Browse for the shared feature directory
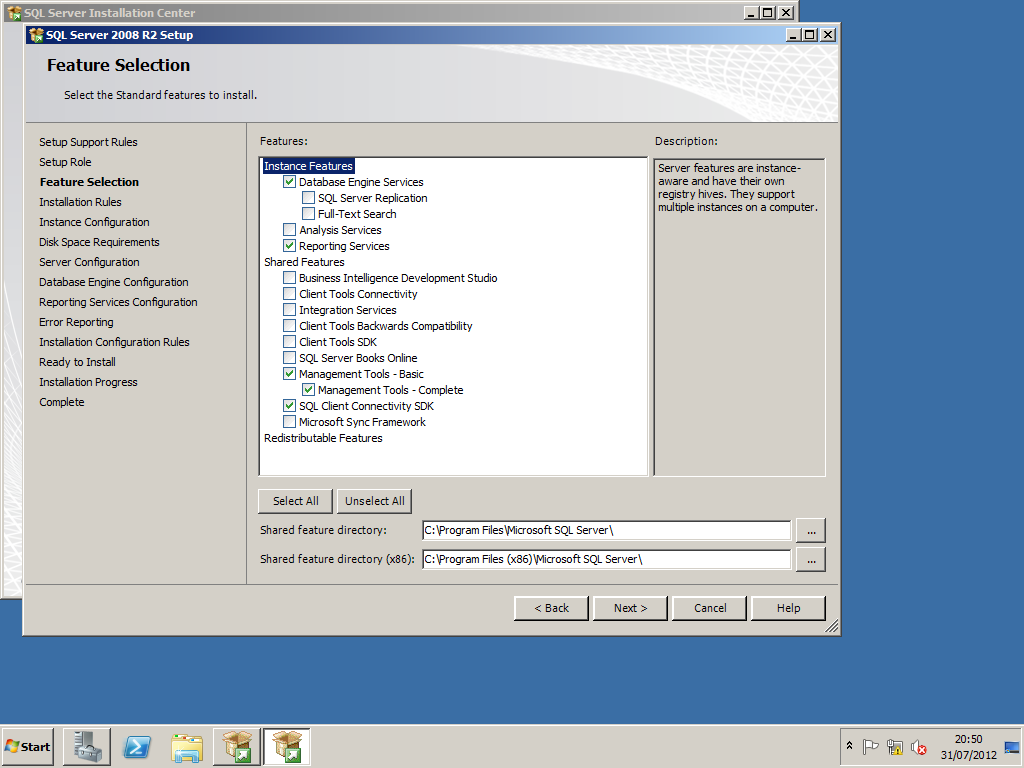 [810, 530]
